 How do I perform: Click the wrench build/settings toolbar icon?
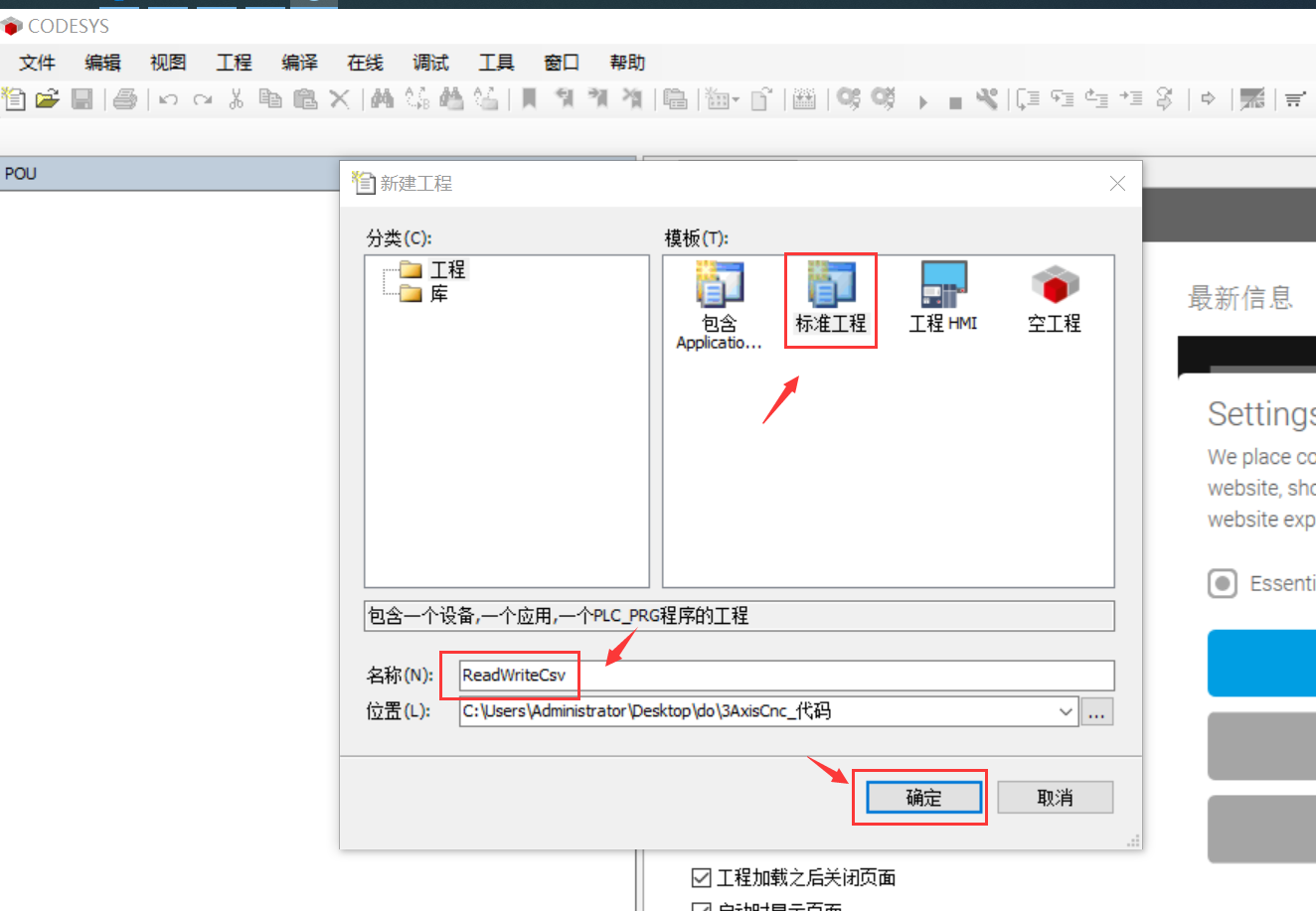[988, 99]
